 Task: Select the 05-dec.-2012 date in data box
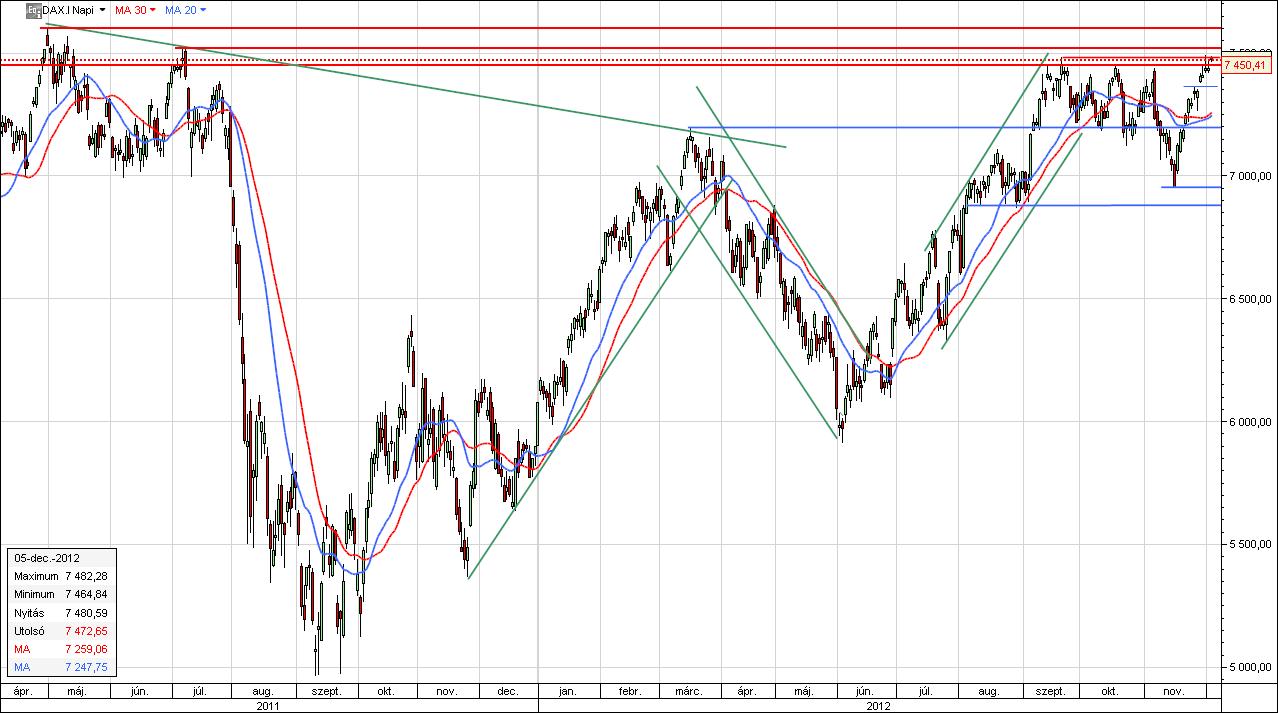[x=46, y=560]
